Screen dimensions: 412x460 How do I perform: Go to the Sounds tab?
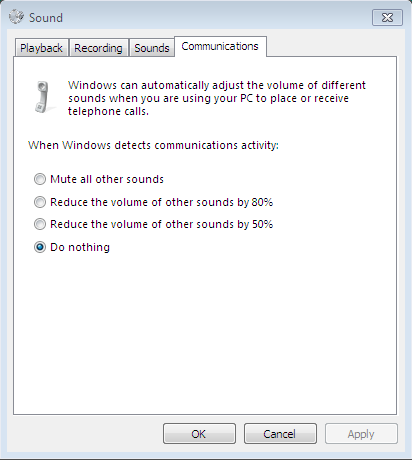click(152, 48)
